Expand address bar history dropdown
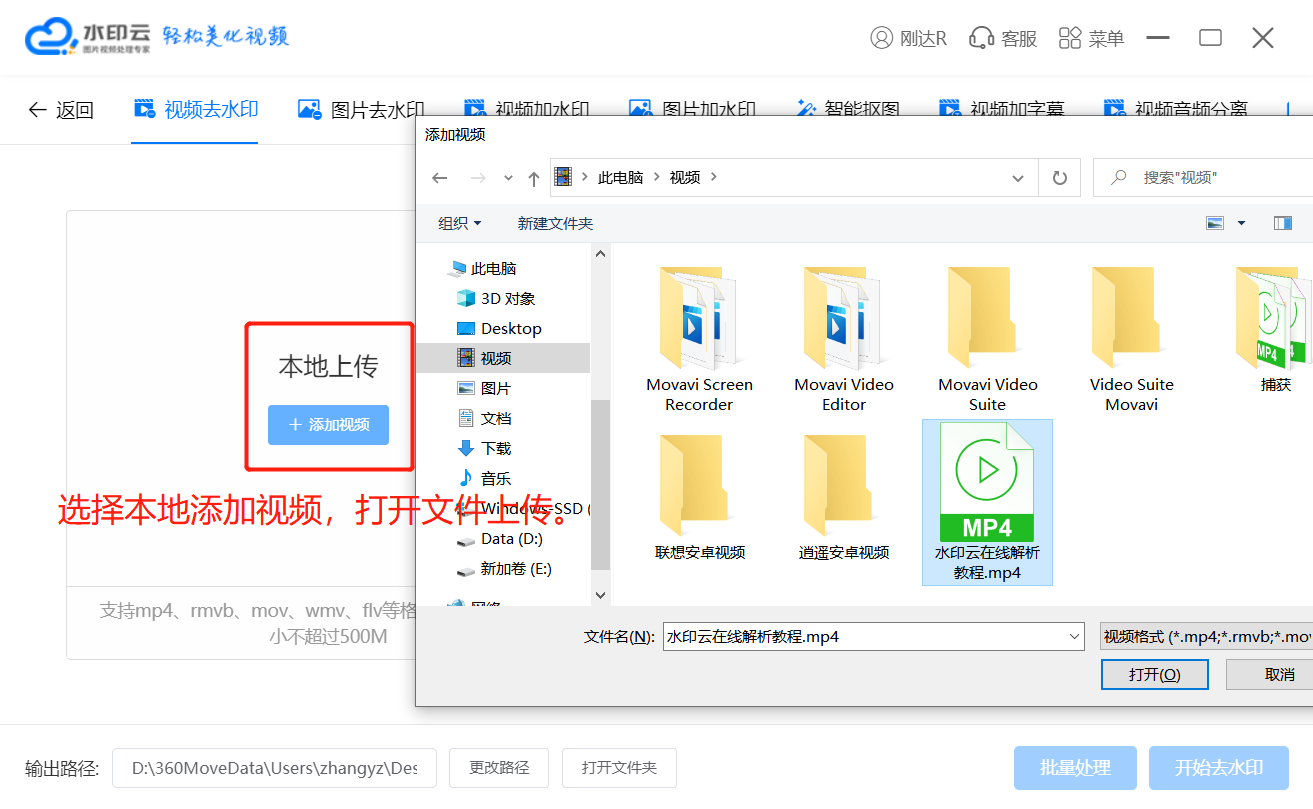 point(1018,178)
